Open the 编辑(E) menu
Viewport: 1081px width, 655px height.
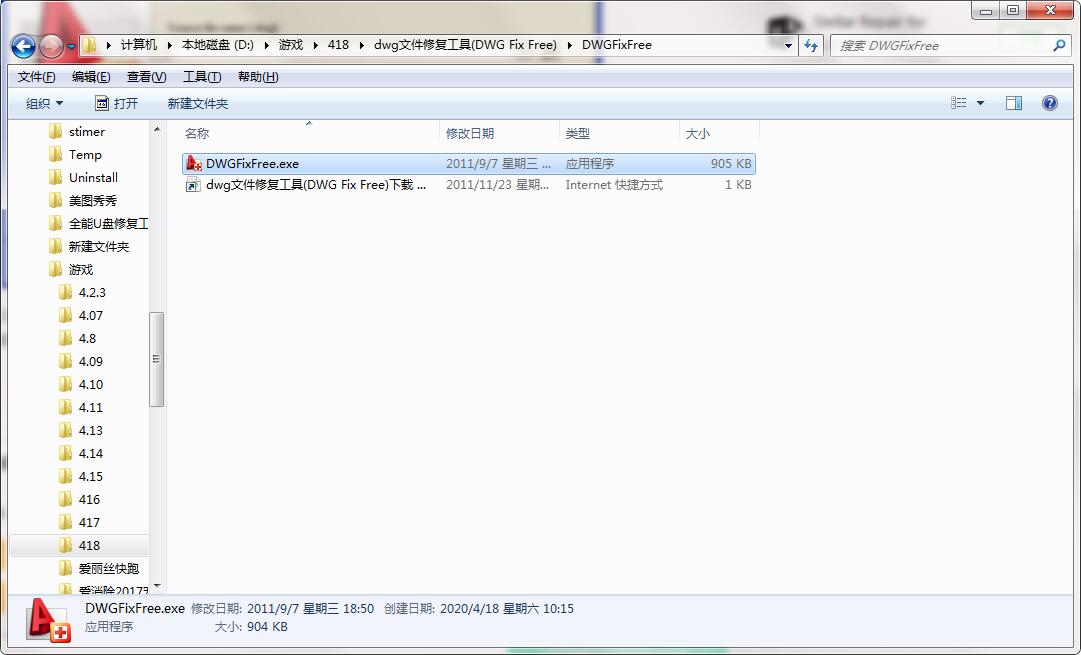(x=91, y=77)
